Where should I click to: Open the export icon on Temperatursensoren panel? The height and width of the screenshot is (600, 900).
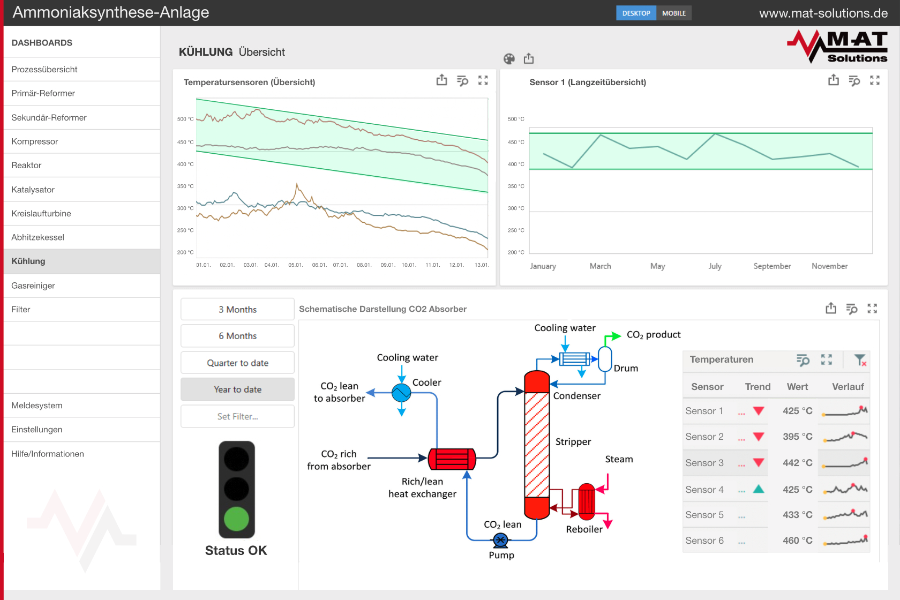tap(441, 80)
